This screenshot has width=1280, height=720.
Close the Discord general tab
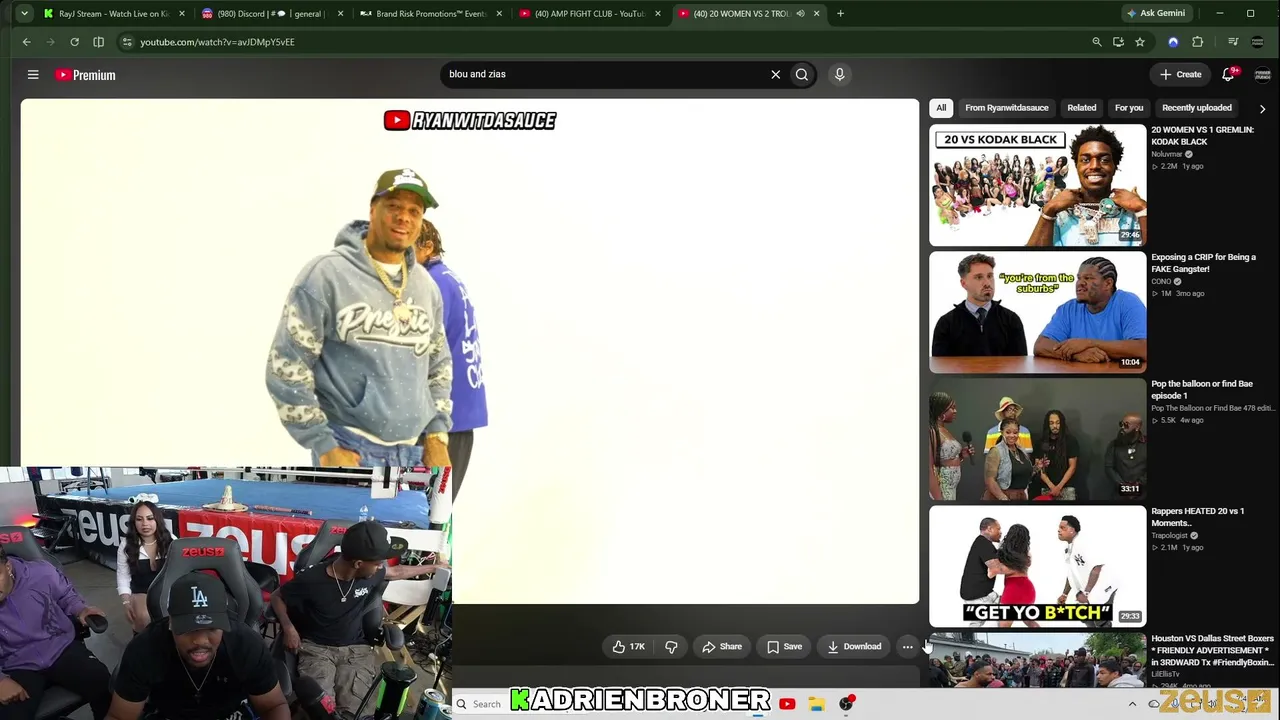point(341,14)
